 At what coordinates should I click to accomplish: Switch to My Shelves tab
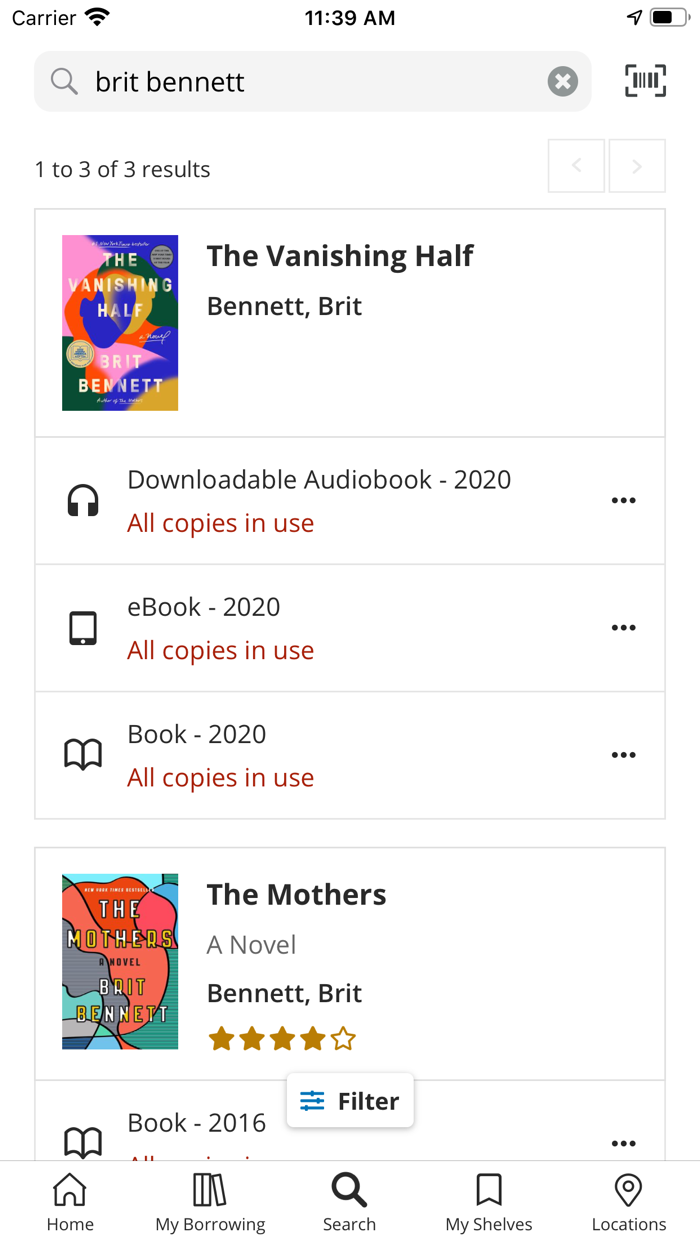point(489,1203)
